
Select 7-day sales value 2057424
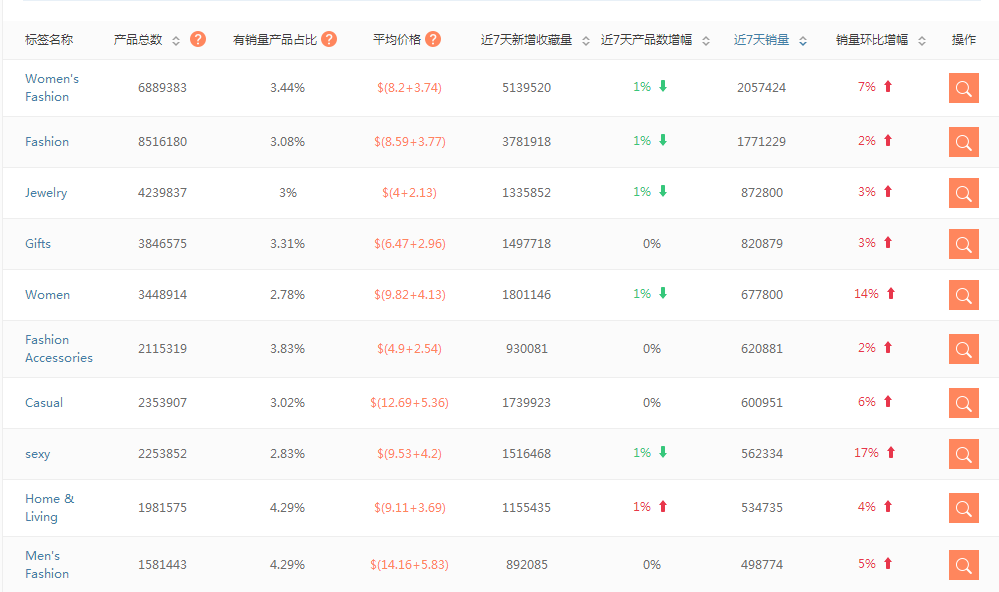point(761,88)
